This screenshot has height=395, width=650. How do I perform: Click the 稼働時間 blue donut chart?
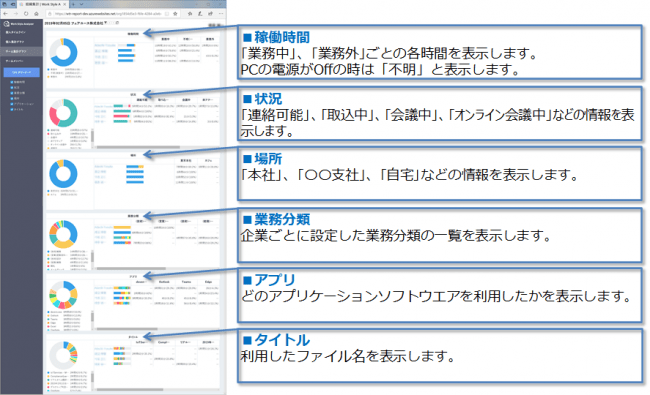click(63, 52)
